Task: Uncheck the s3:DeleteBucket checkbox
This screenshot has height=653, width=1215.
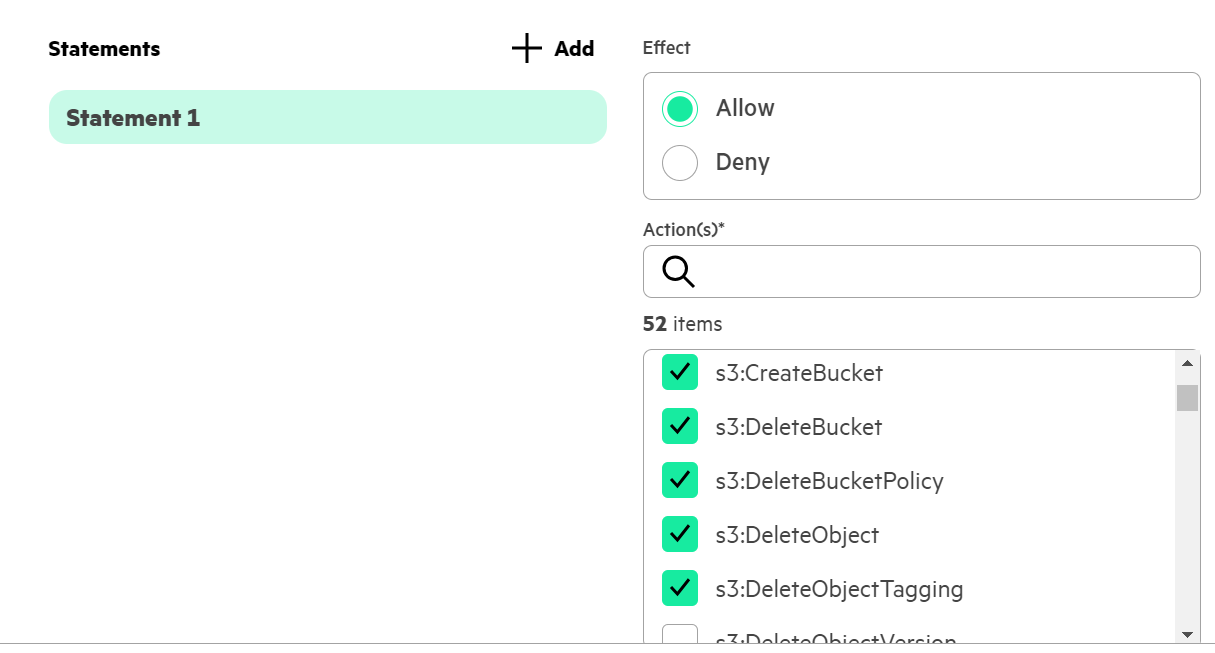Action: pyautogui.click(x=680, y=427)
